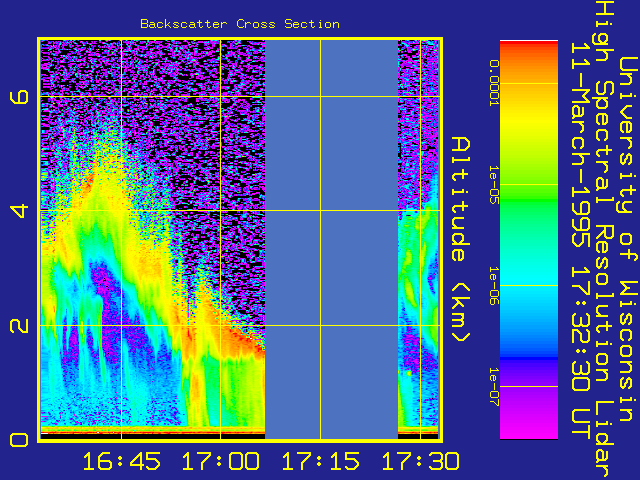Click the 'Backscatter Cross Section' plot title
This screenshot has width=640, height=480.
click(x=240, y=24)
